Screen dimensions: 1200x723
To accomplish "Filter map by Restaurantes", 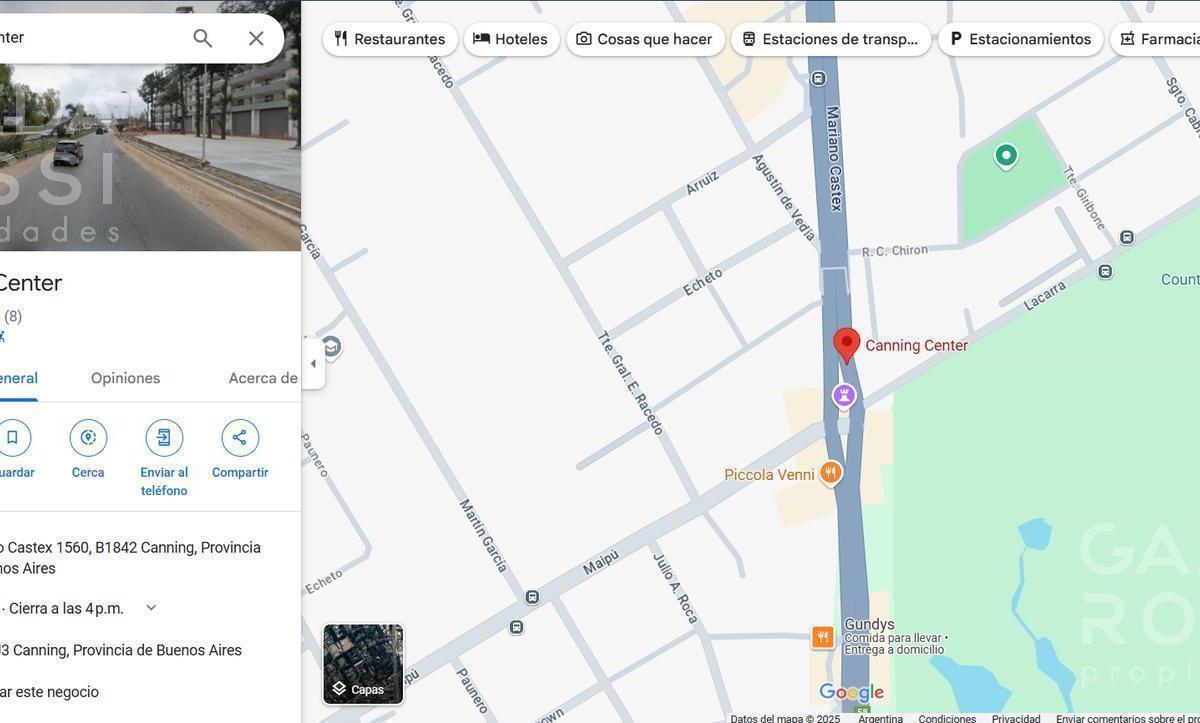I will (x=390, y=39).
